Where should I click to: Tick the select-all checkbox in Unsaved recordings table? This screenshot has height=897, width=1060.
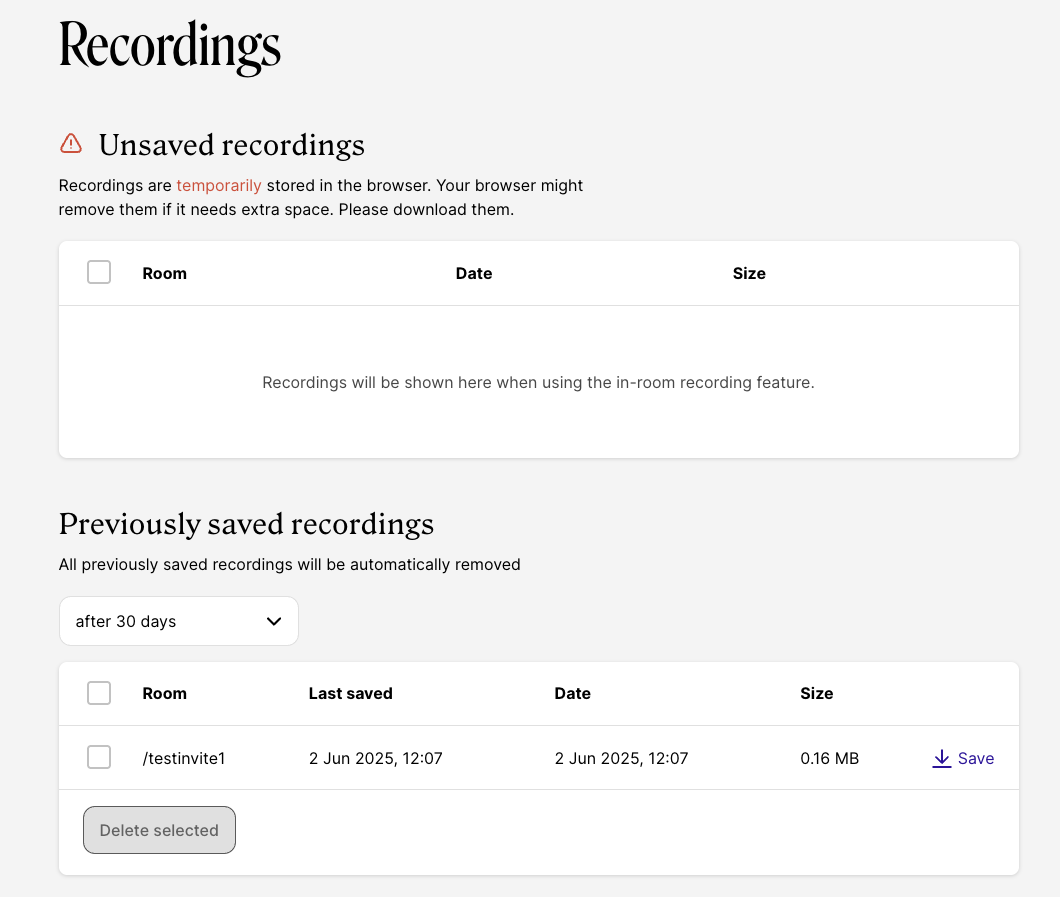99,272
